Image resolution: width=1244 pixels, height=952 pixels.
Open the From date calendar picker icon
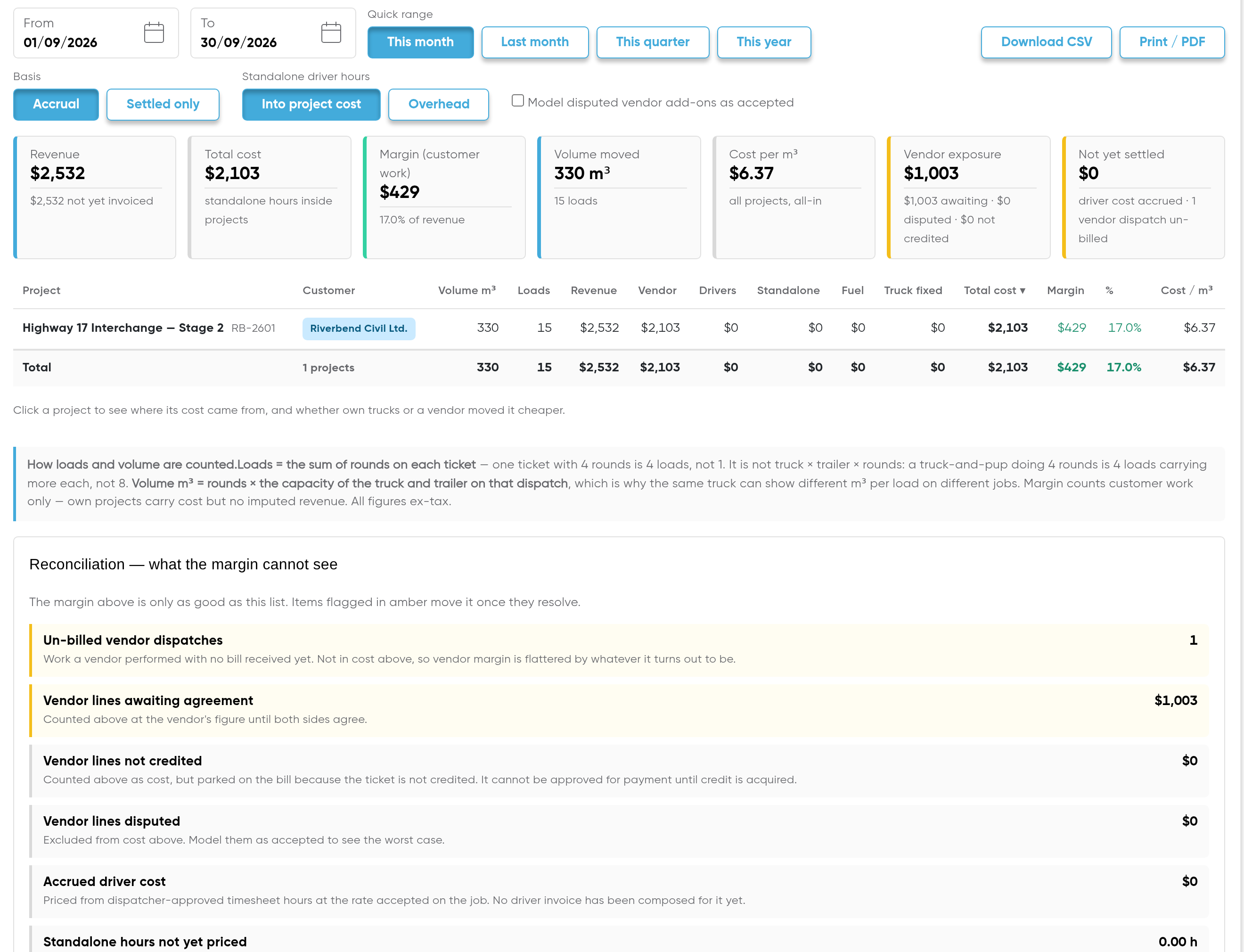154,33
